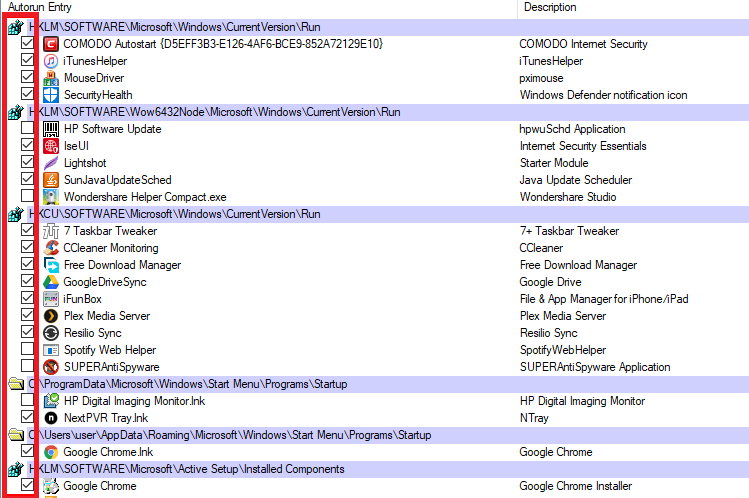Uncheck the iTunesHelper checkbox

pos(28,60)
